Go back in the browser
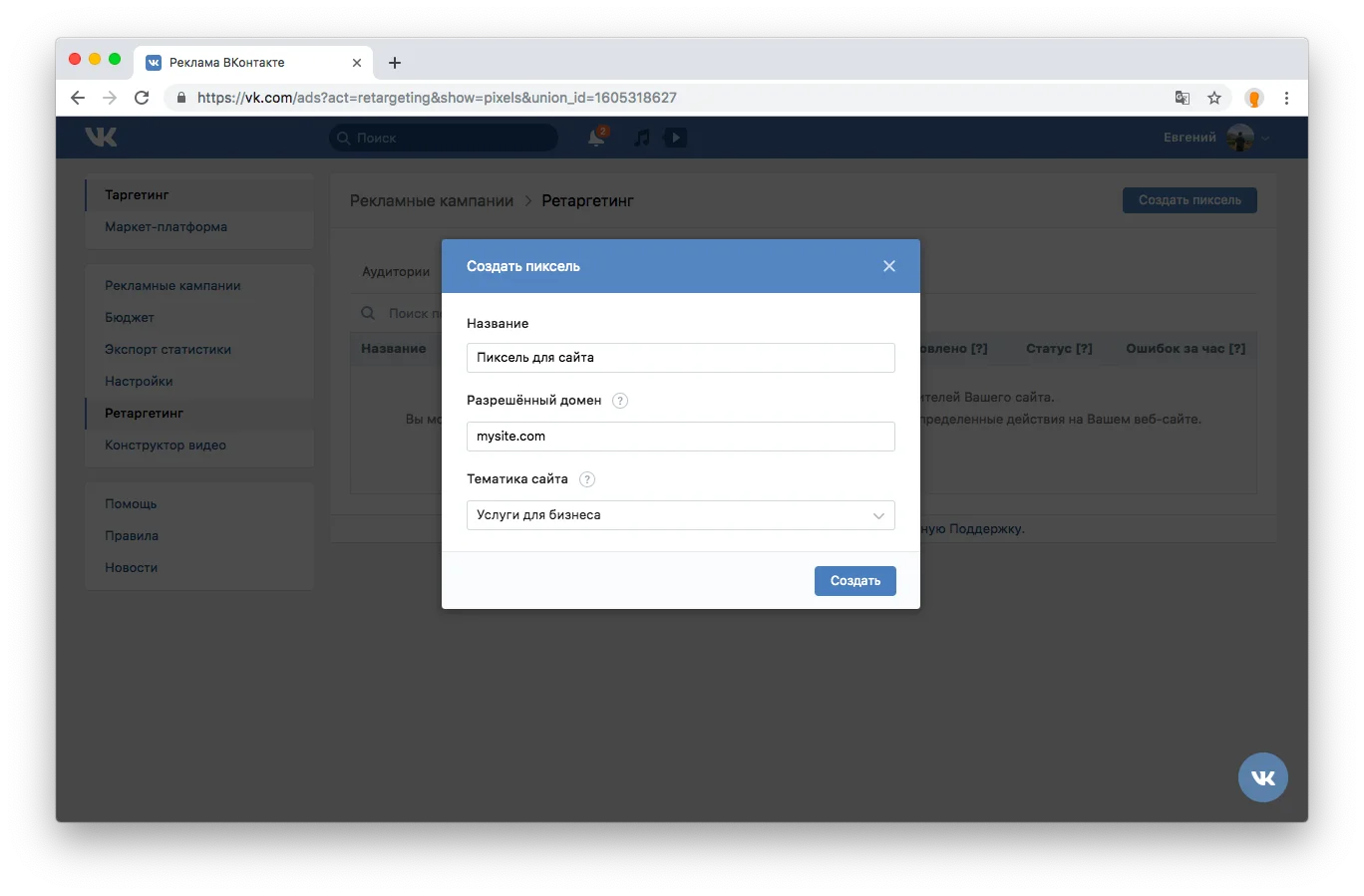 78,98
